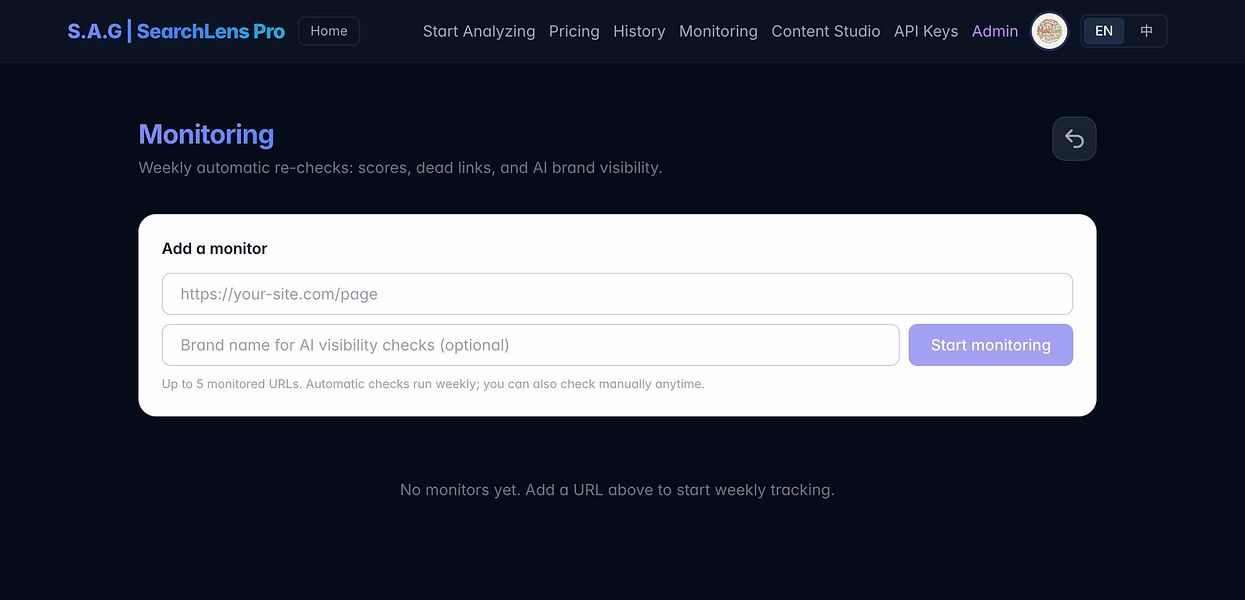Screen dimensions: 1245x600
Task: Go to Pricing page
Action: coord(574,31)
